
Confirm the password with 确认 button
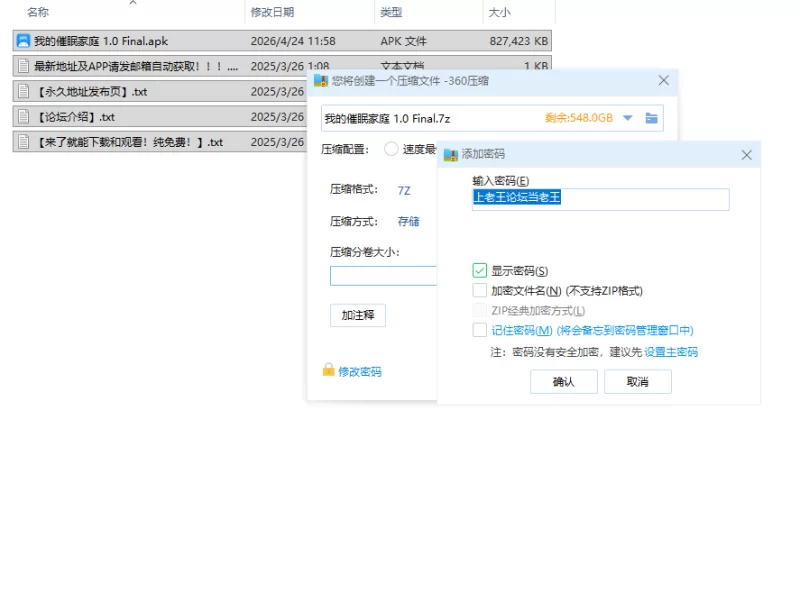[564, 381]
